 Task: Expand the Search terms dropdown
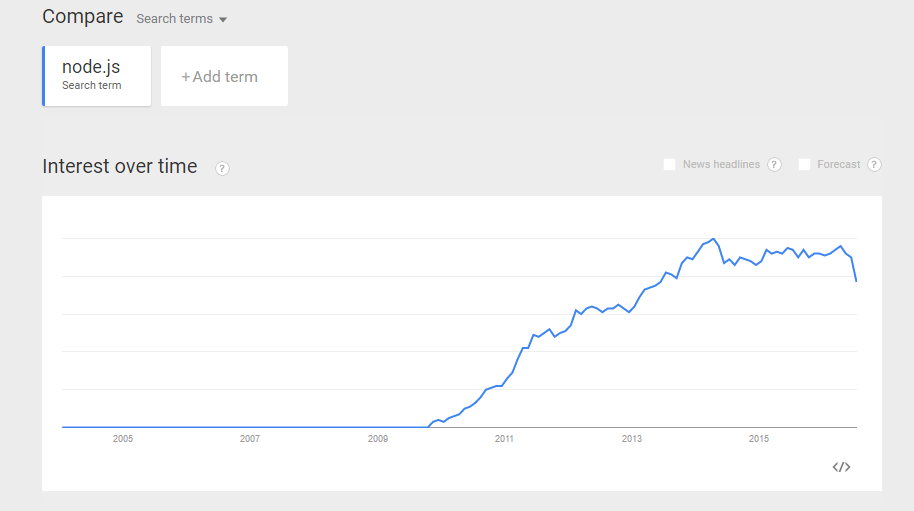(x=182, y=19)
